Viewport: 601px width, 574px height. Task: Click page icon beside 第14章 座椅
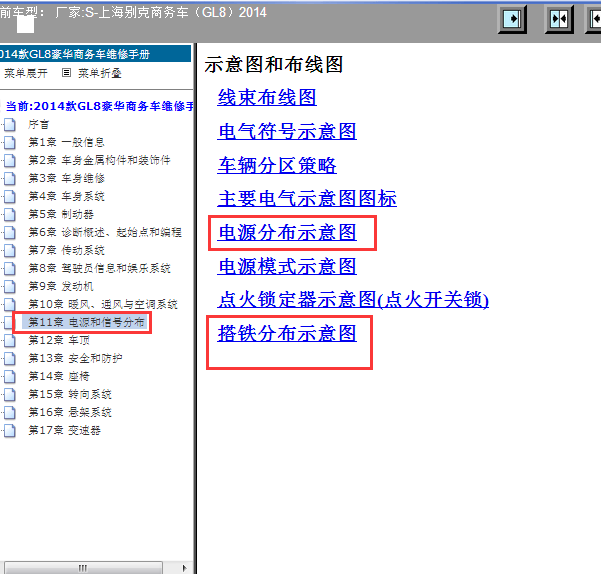[10, 377]
